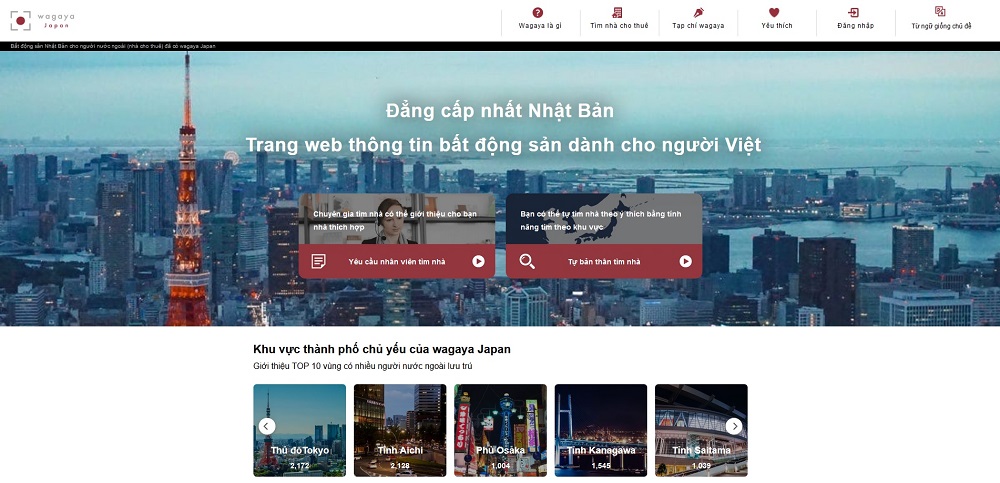Show previous cities with left carousel arrow

click(267, 426)
